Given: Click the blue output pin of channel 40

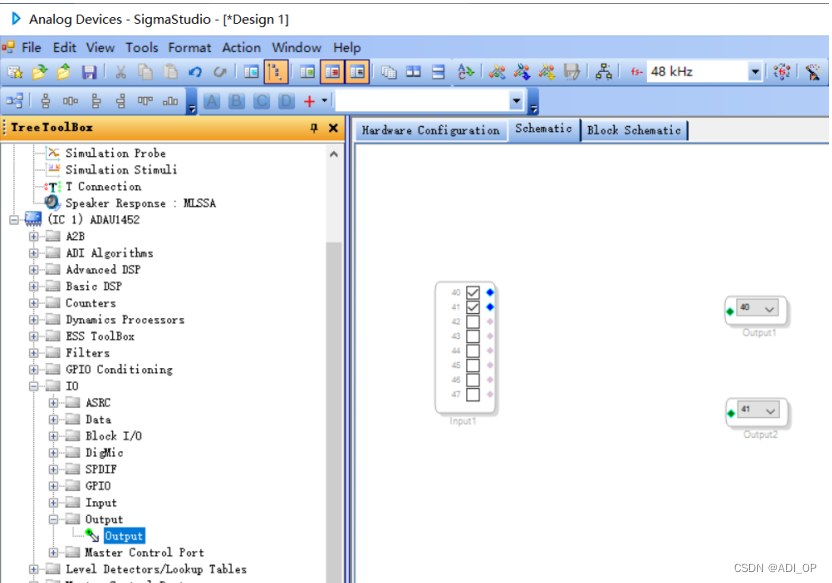Looking at the screenshot, I should tap(490, 292).
